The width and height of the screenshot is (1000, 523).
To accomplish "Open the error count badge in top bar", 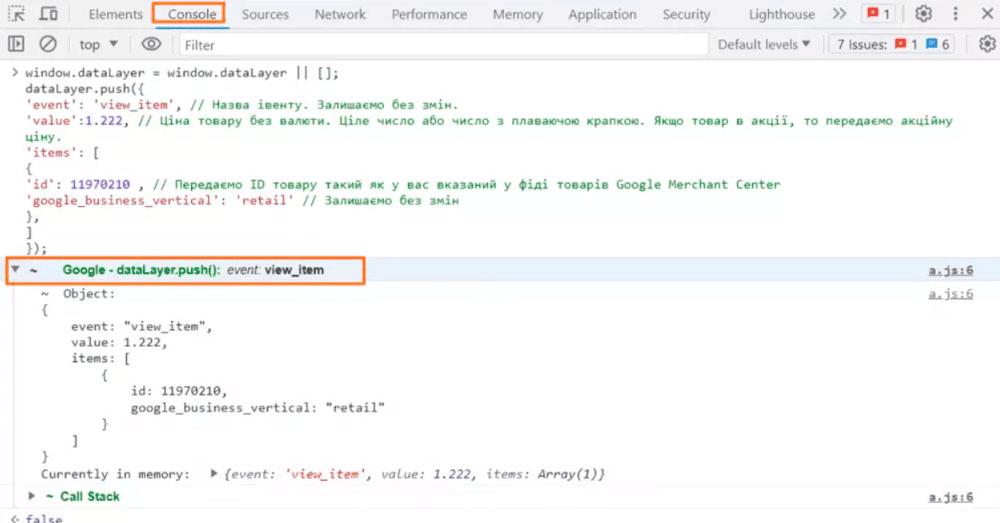I will click(x=878, y=13).
